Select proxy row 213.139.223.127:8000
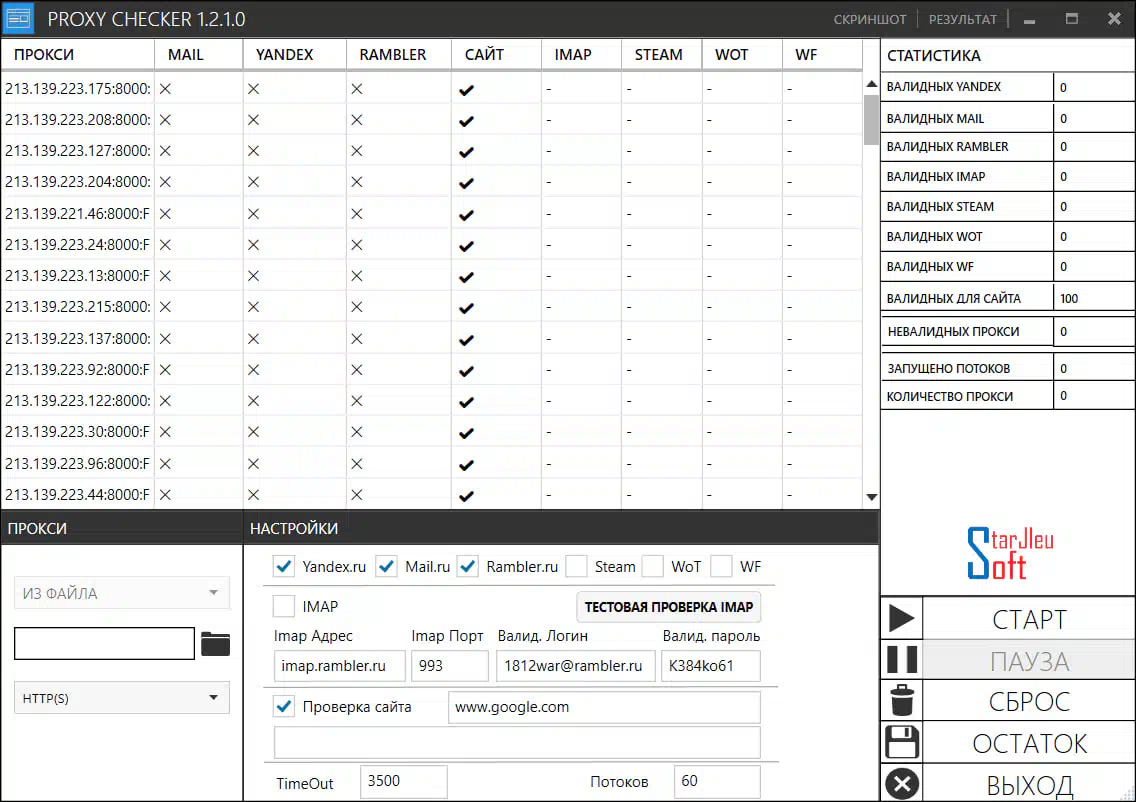Screen dimensions: 1136x802 coord(432,151)
